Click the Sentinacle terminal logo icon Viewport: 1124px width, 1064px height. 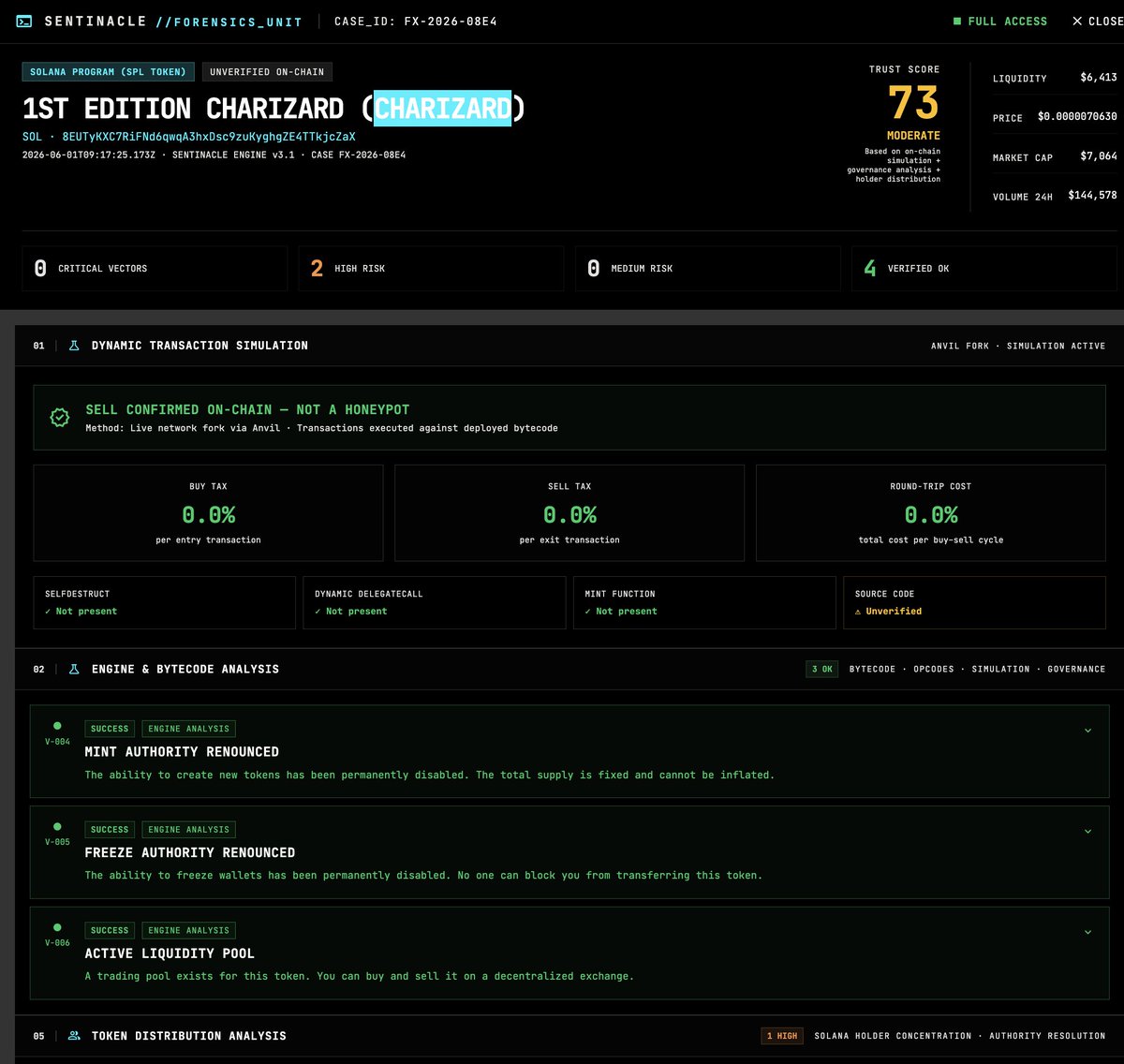[24, 21]
